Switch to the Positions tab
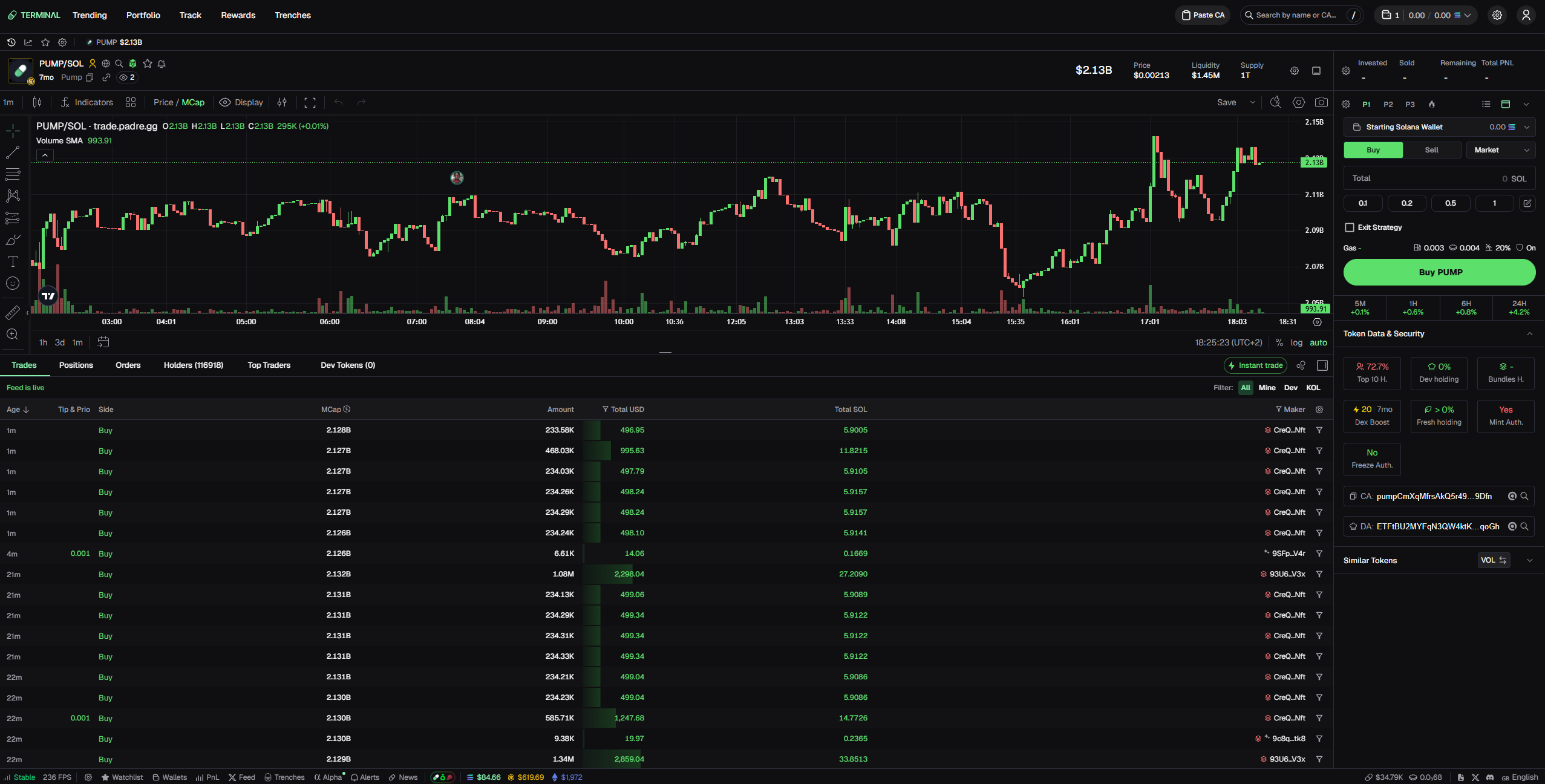1545x784 pixels. pyautogui.click(x=76, y=365)
